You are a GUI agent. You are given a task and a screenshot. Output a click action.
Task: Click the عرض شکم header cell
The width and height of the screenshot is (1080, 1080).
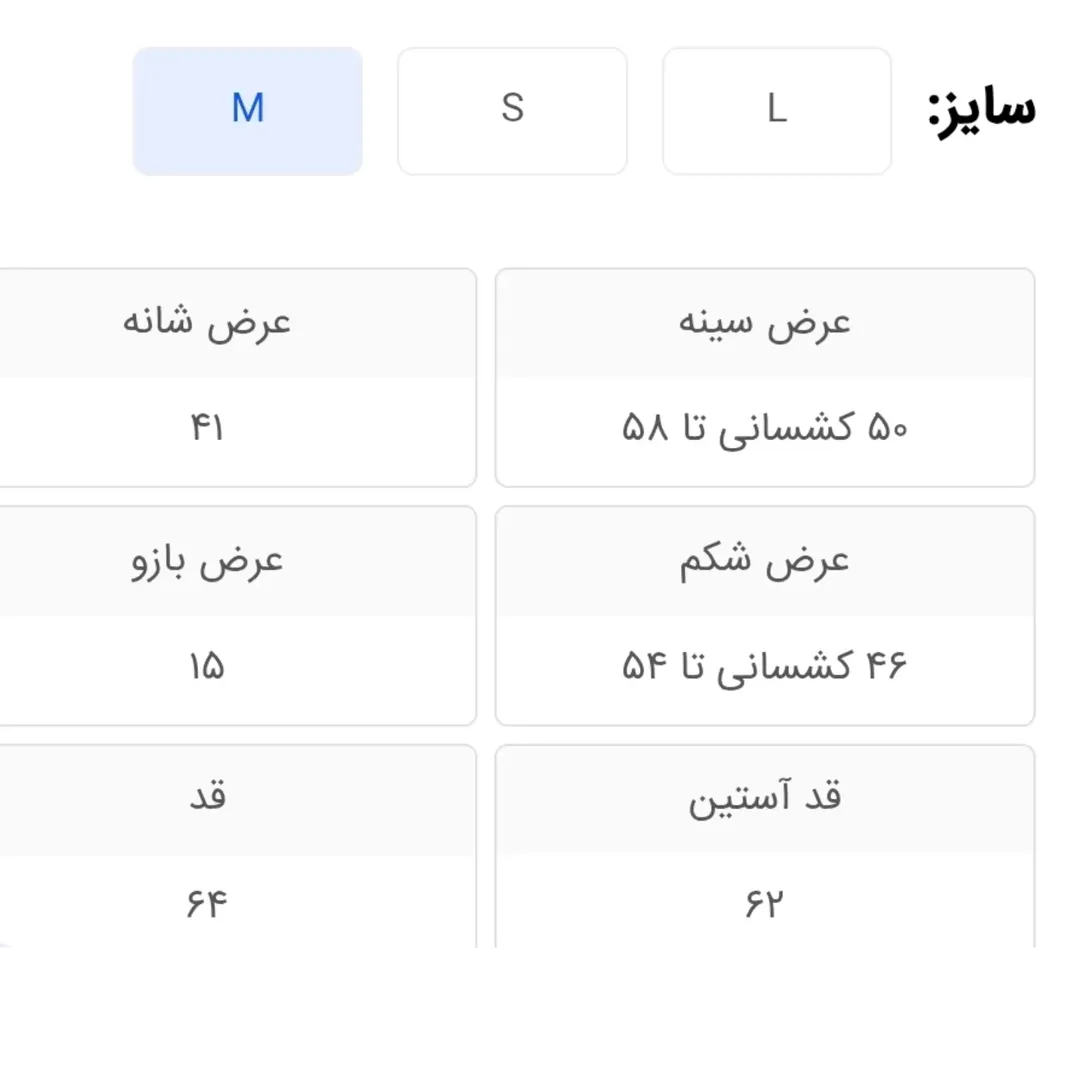click(765, 561)
